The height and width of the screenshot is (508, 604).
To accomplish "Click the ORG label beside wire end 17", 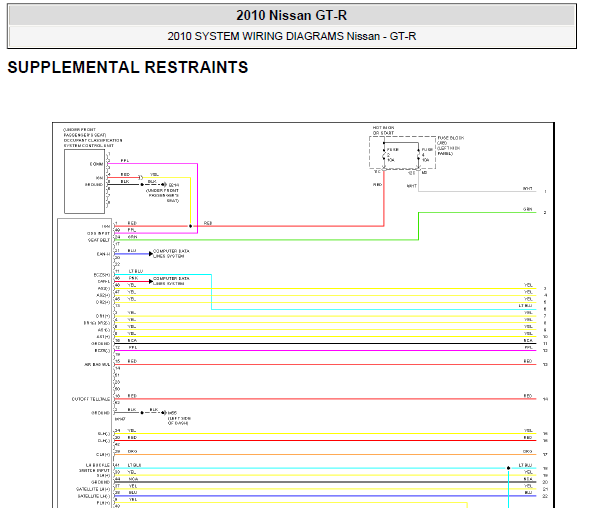I will pyautogui.click(x=527, y=451).
